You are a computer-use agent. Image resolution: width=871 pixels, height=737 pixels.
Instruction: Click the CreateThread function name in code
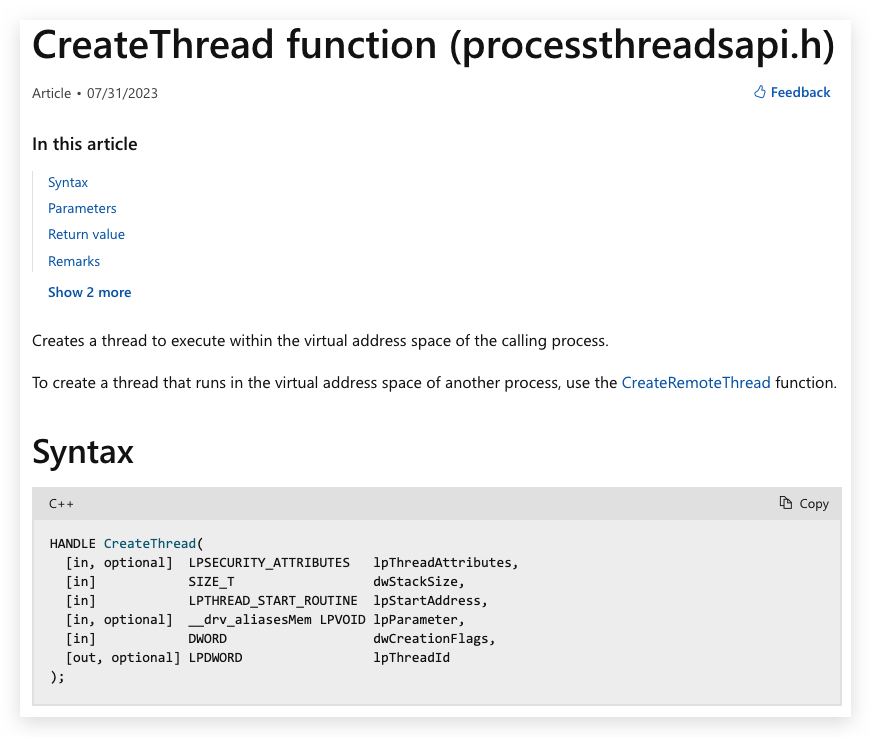(x=150, y=543)
